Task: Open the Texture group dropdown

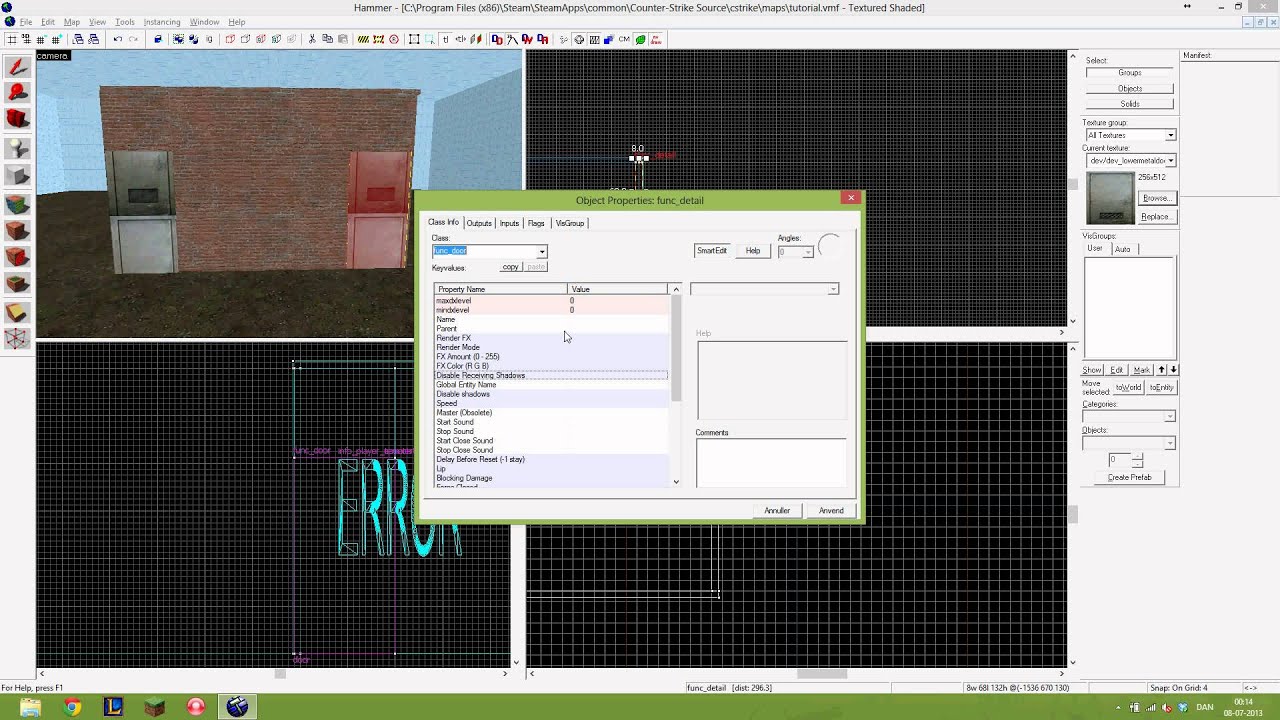Action: click(x=1171, y=135)
